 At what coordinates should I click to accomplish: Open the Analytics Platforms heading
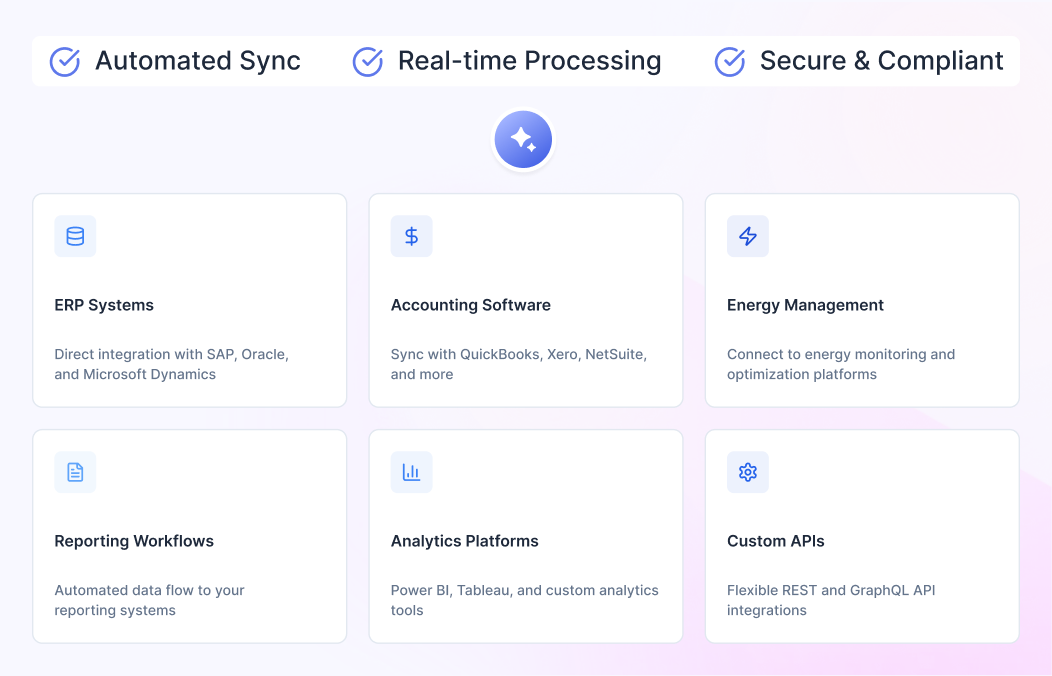pos(464,541)
